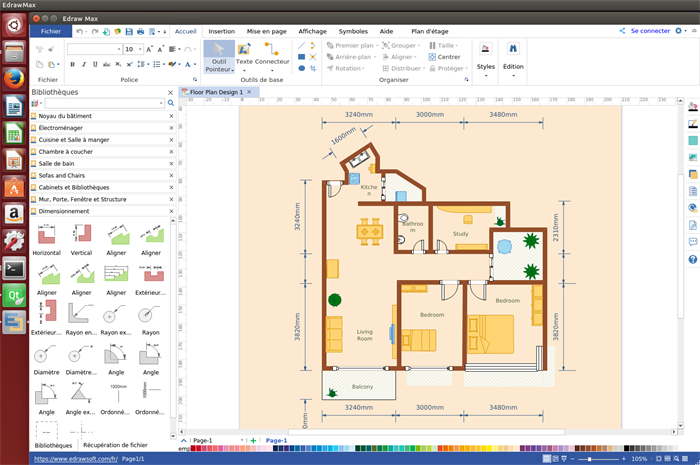Open the Distribuer dropdown
The height and width of the screenshot is (465, 700).
(x=403, y=68)
